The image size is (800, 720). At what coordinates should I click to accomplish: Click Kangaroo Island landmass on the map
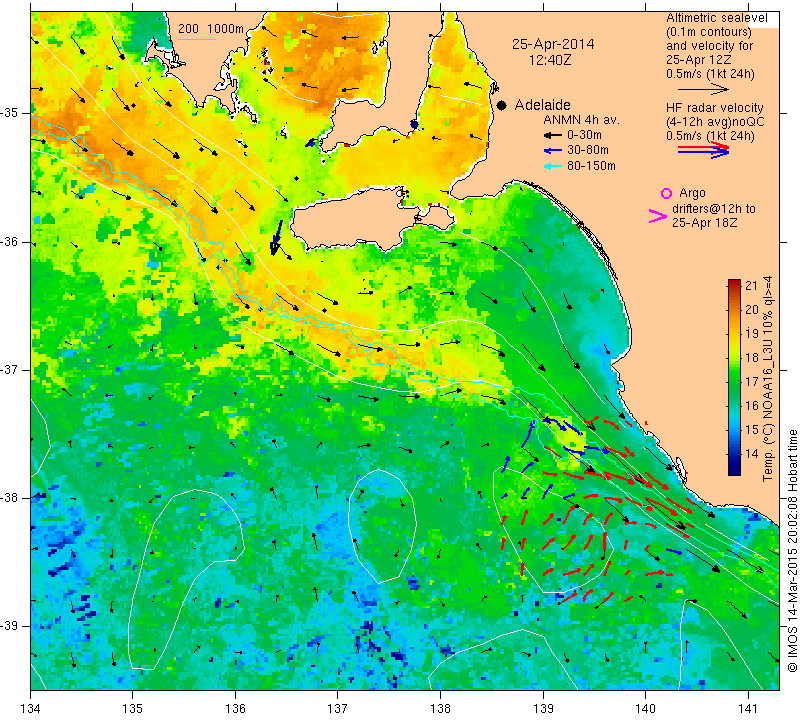(357, 219)
